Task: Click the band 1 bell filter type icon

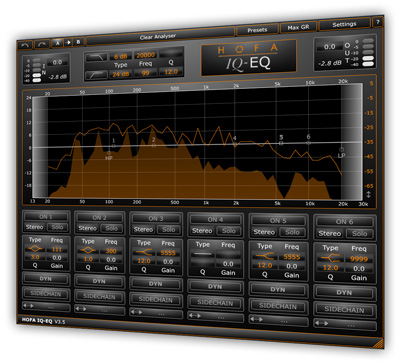Action: click(35, 249)
